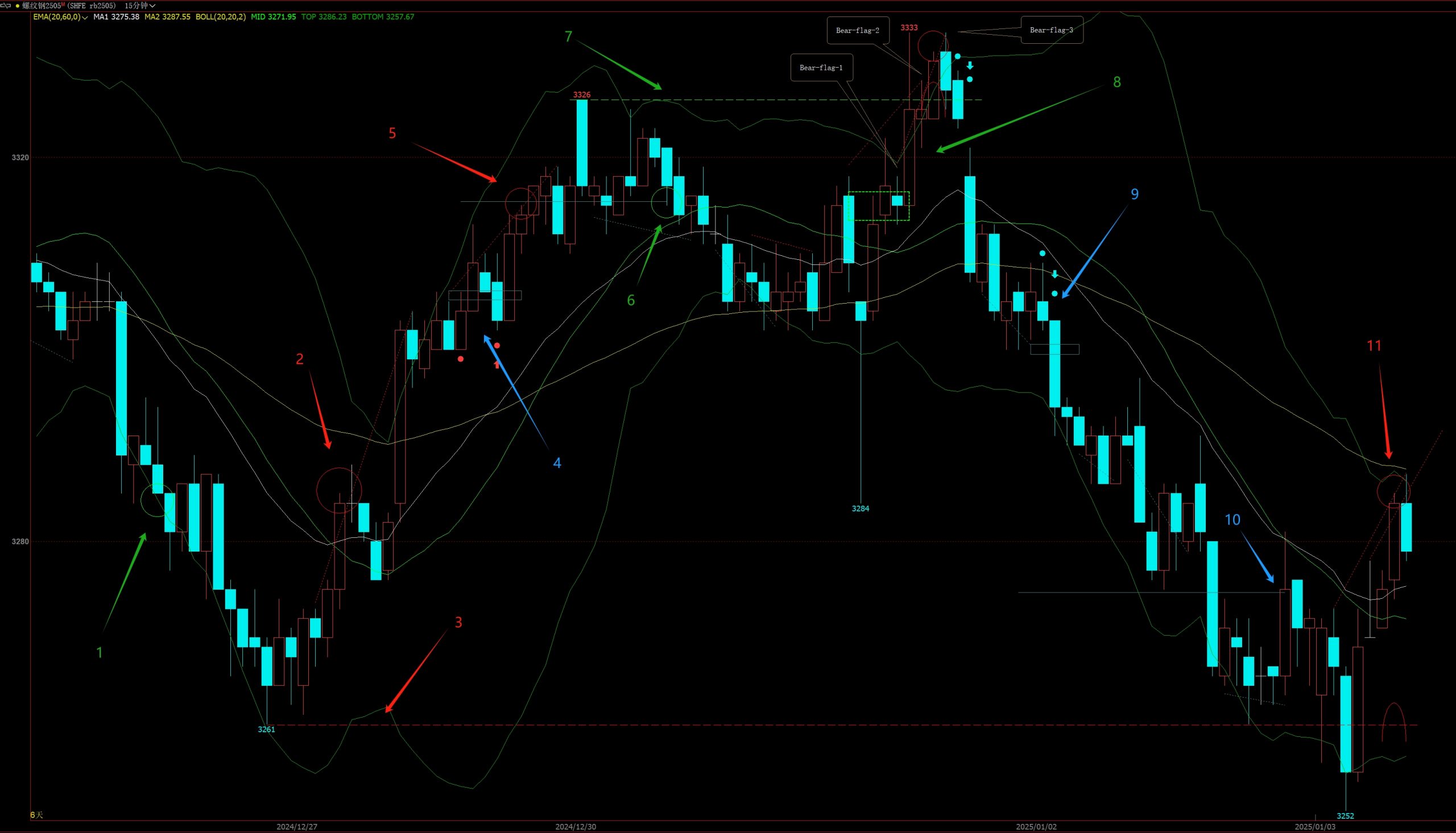This screenshot has height=833, width=1456.
Task: Click the 3333 high price label
Action: click(908, 27)
